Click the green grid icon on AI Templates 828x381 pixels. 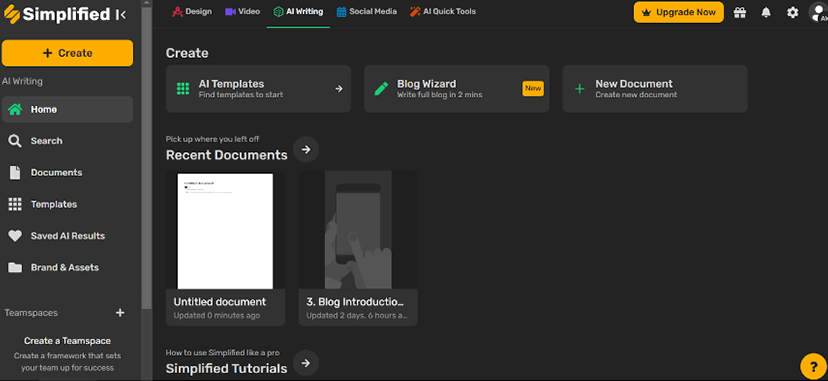tap(183, 89)
